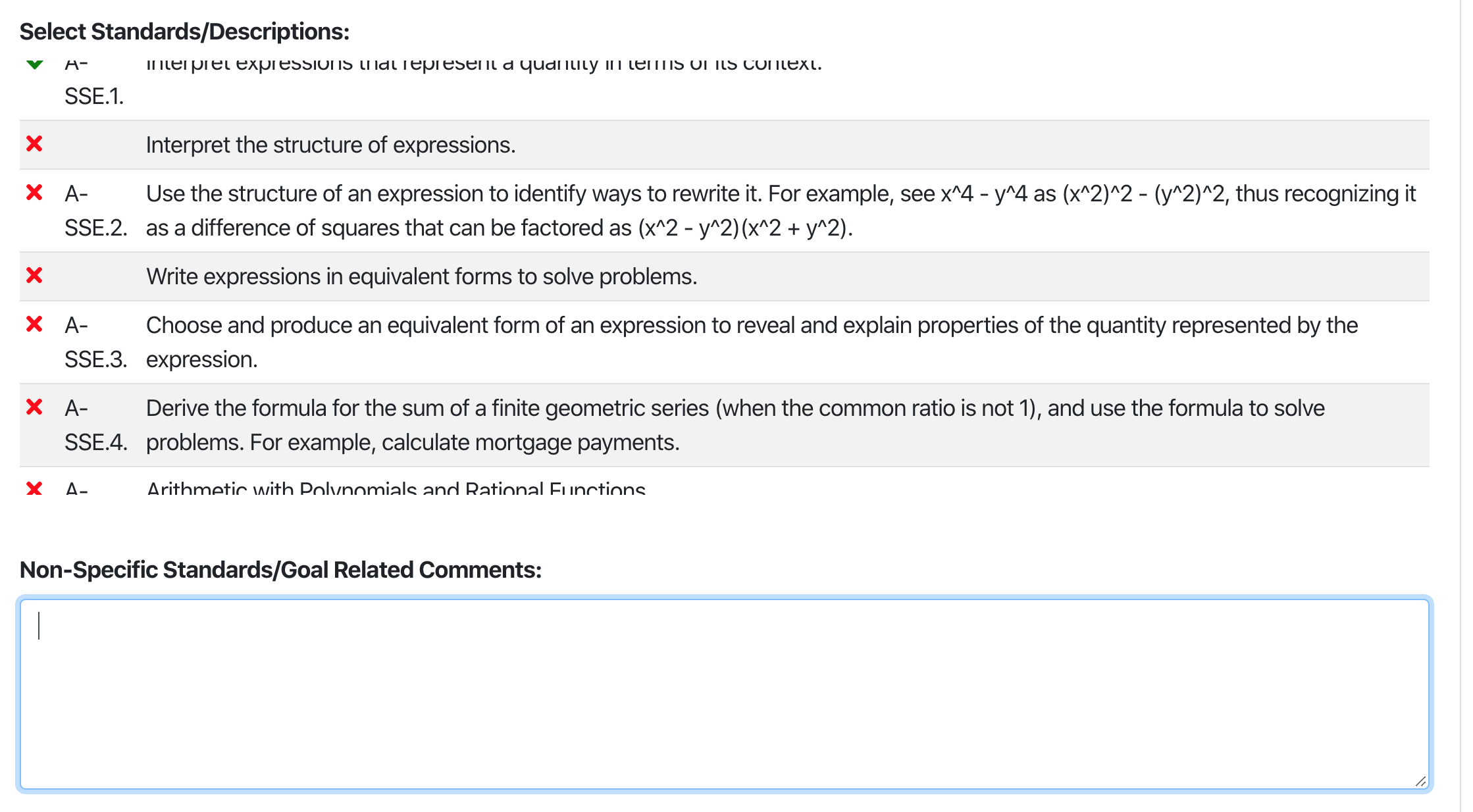The height and width of the screenshot is (812, 1473).
Task: Click inside the Non-Specific Standards comments text area
Action: point(724,694)
